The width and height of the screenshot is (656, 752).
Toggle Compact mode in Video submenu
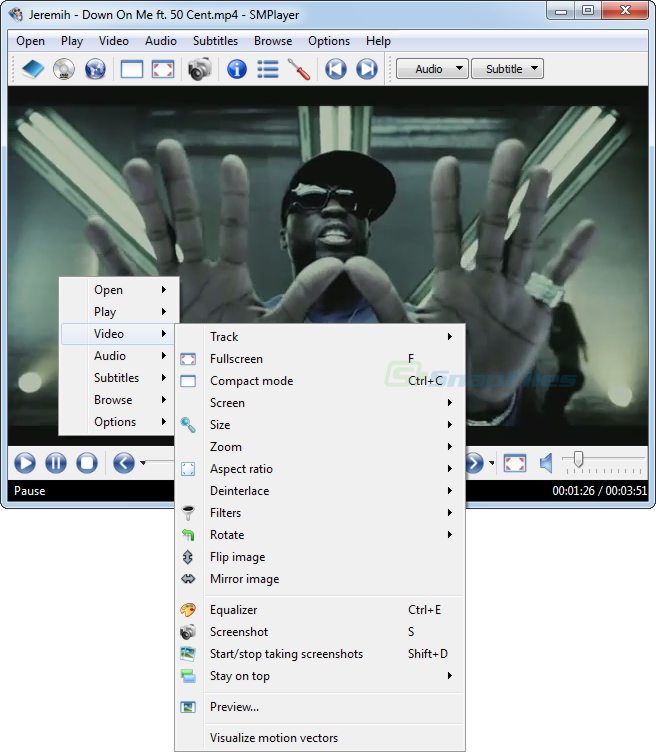320,381
